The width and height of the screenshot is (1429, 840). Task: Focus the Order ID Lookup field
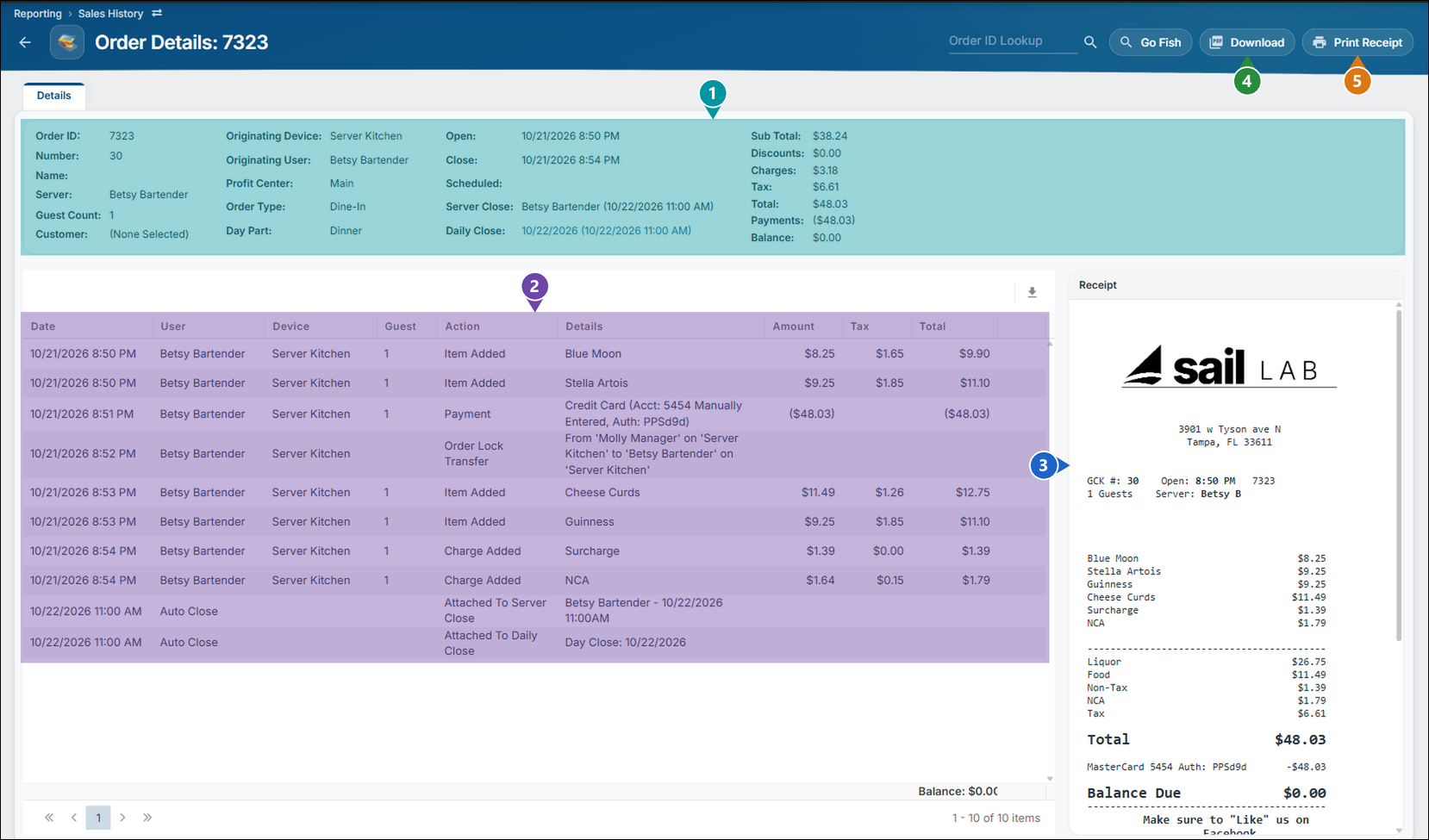(1013, 41)
